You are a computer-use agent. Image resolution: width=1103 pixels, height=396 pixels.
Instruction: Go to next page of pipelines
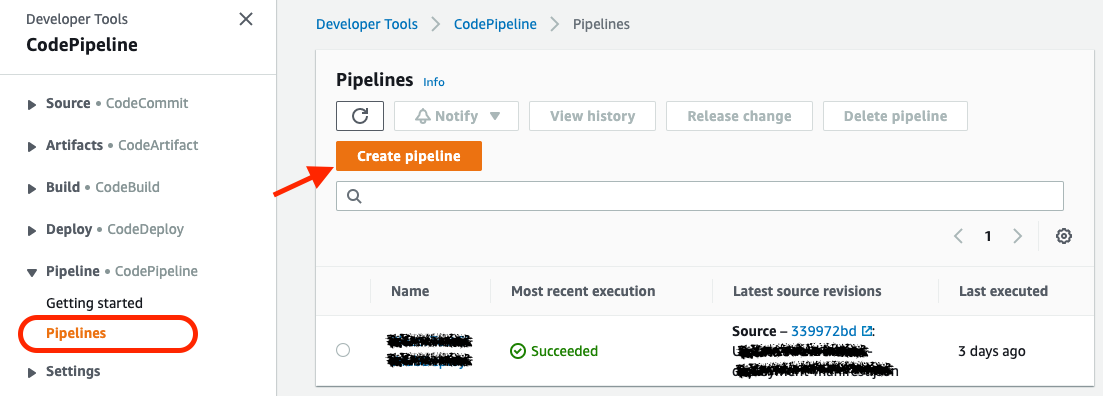(1017, 236)
